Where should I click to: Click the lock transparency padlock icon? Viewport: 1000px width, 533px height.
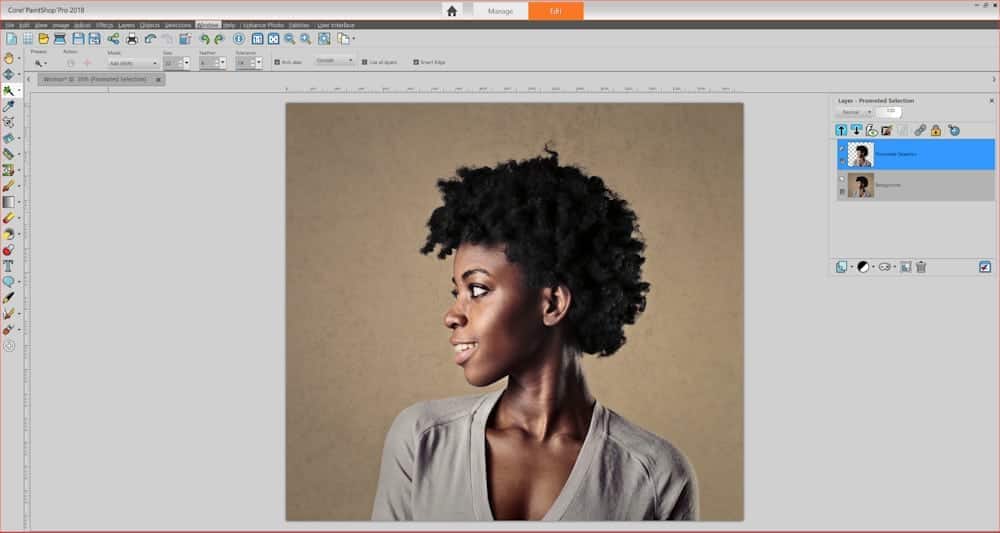pyautogui.click(x=936, y=130)
